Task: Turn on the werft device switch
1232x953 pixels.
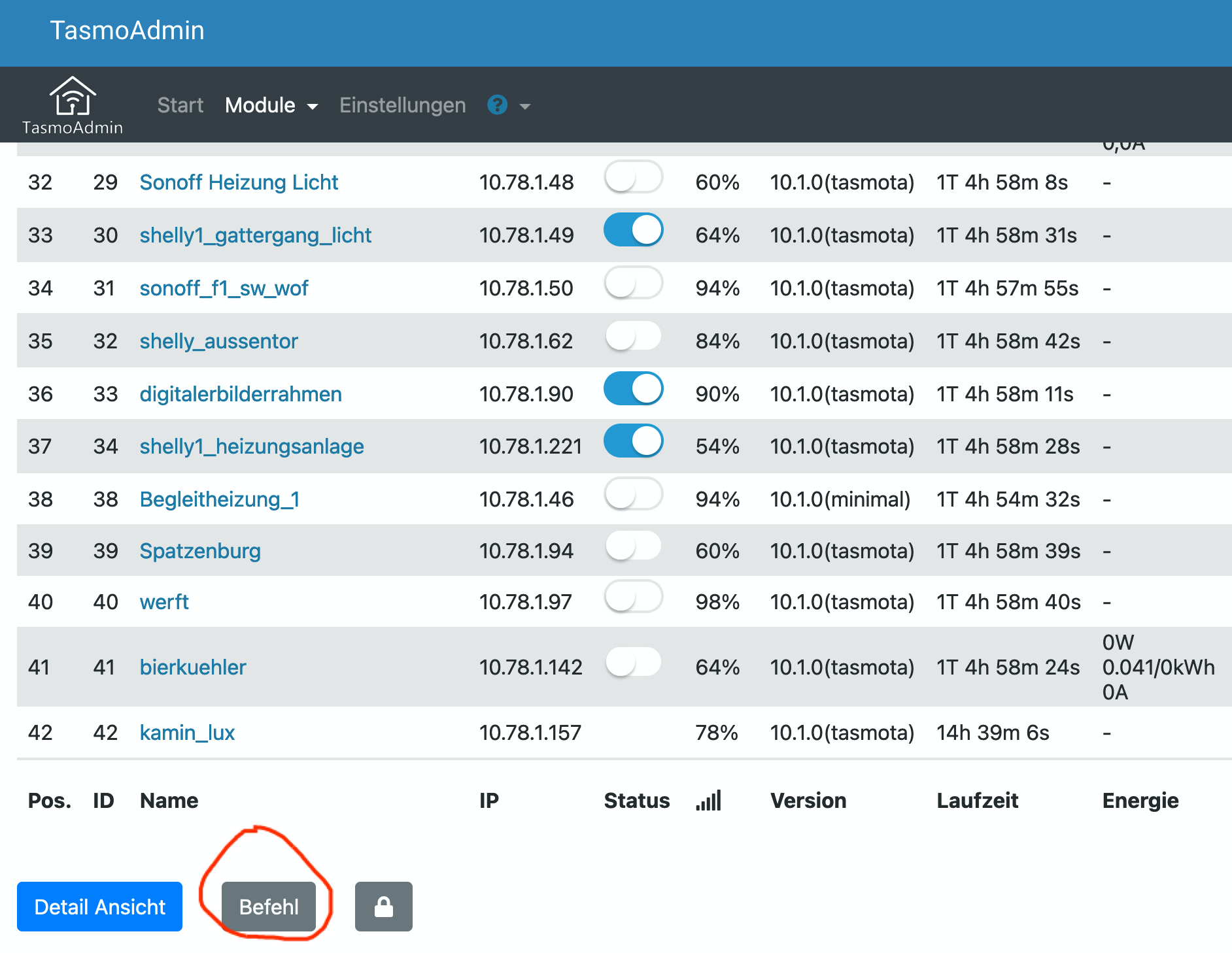Action: [x=632, y=596]
